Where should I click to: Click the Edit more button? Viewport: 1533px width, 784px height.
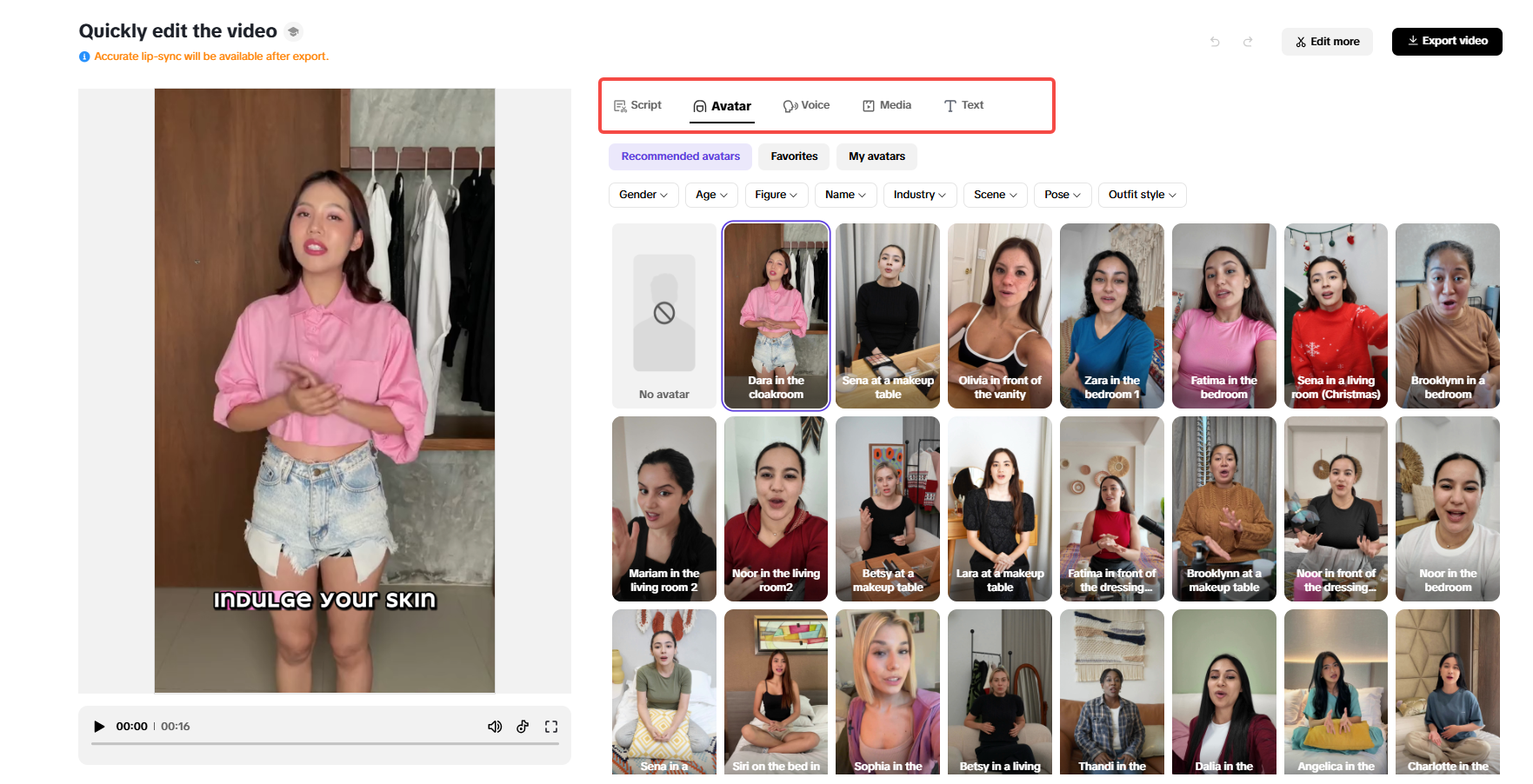[x=1327, y=42]
